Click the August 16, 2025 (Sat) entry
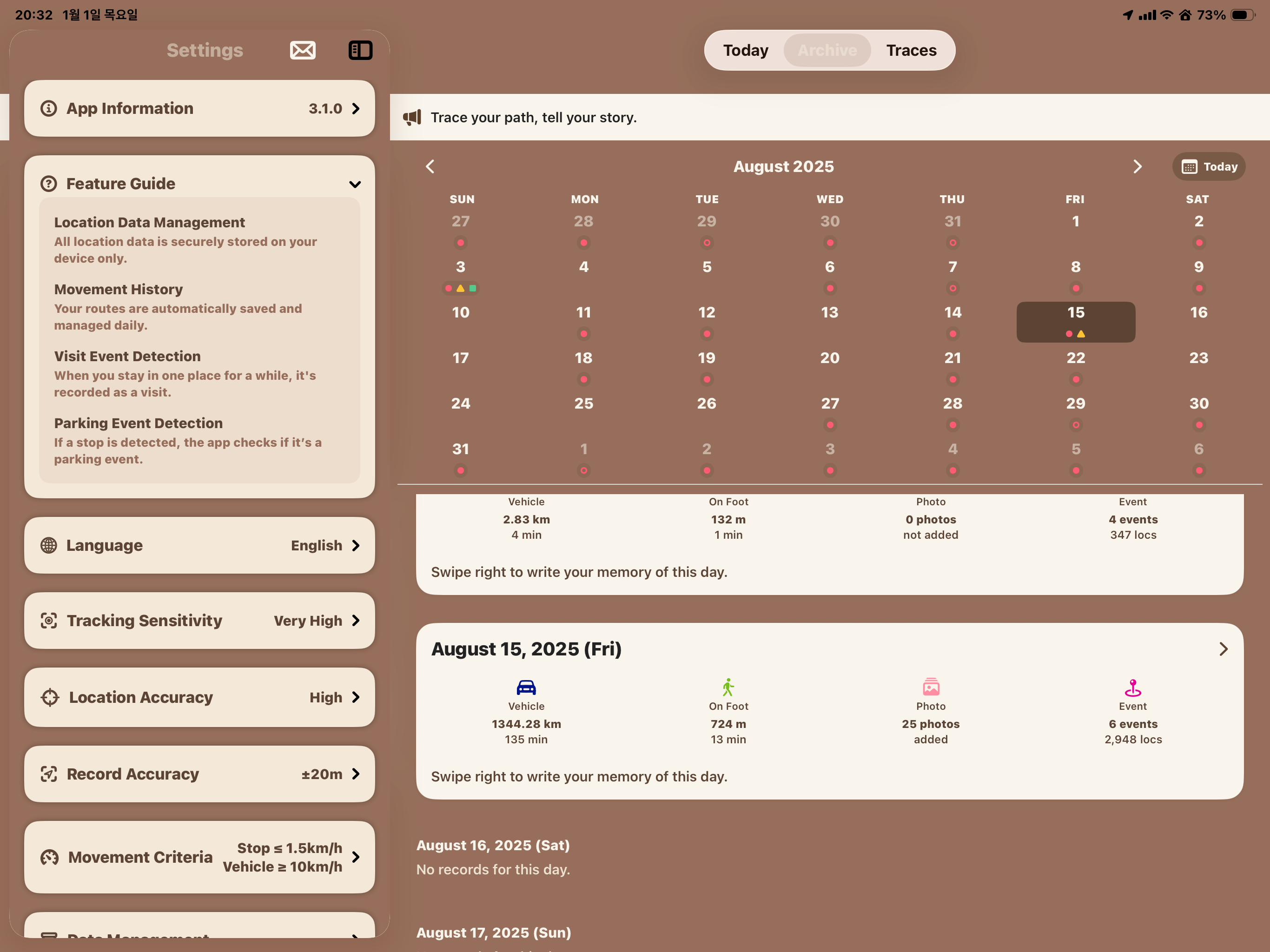The height and width of the screenshot is (952, 1270). click(x=493, y=846)
